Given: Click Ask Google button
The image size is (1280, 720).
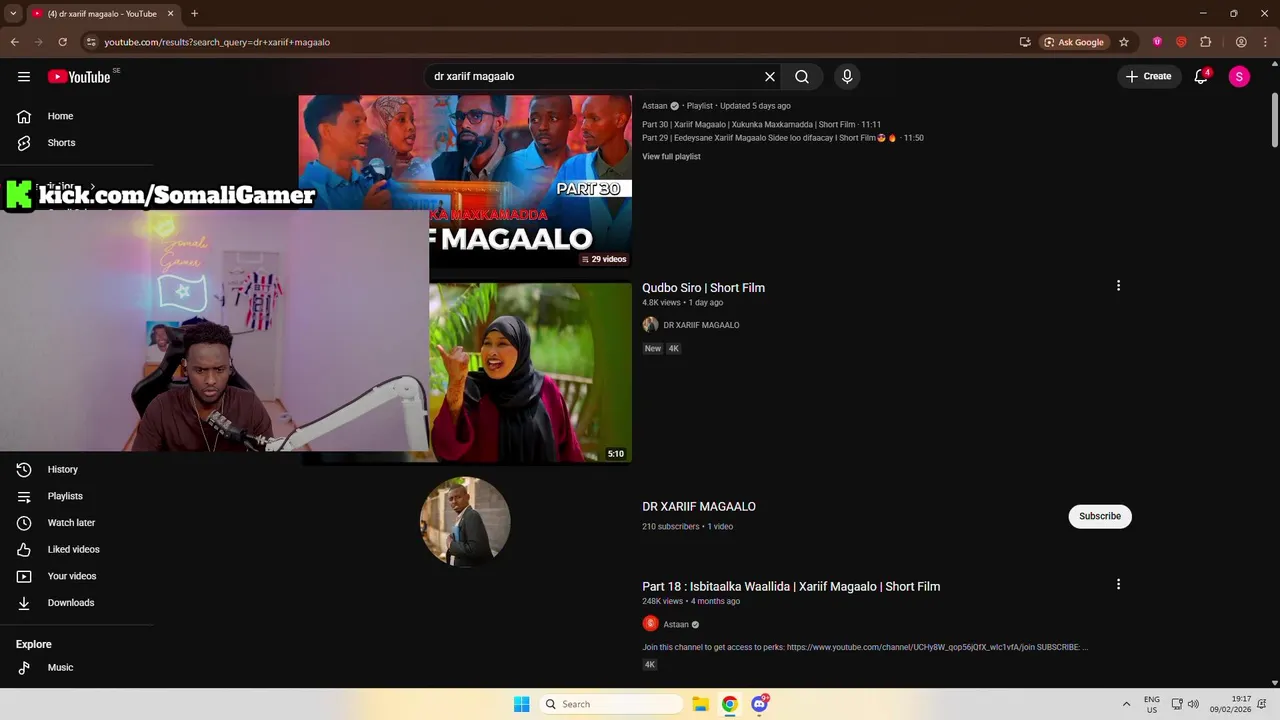Looking at the screenshot, I should coord(1075,42).
